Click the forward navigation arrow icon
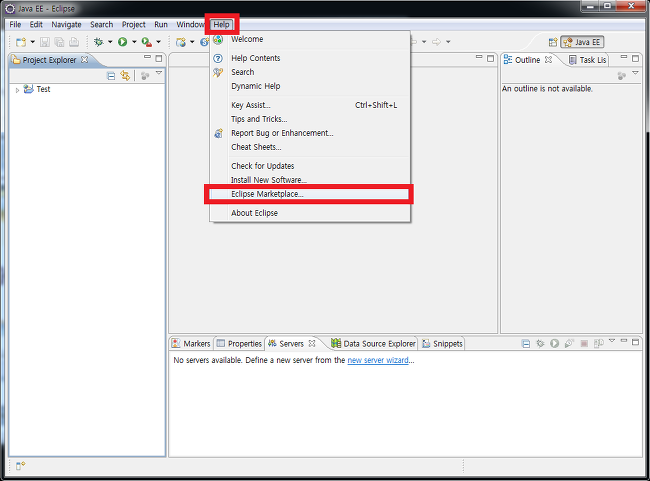Viewport: 650px width, 481px height. point(436,42)
